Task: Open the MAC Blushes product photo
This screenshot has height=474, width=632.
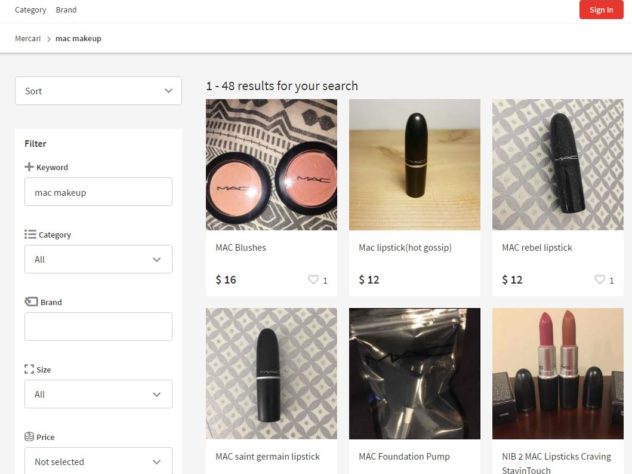Action: pyautogui.click(x=271, y=165)
